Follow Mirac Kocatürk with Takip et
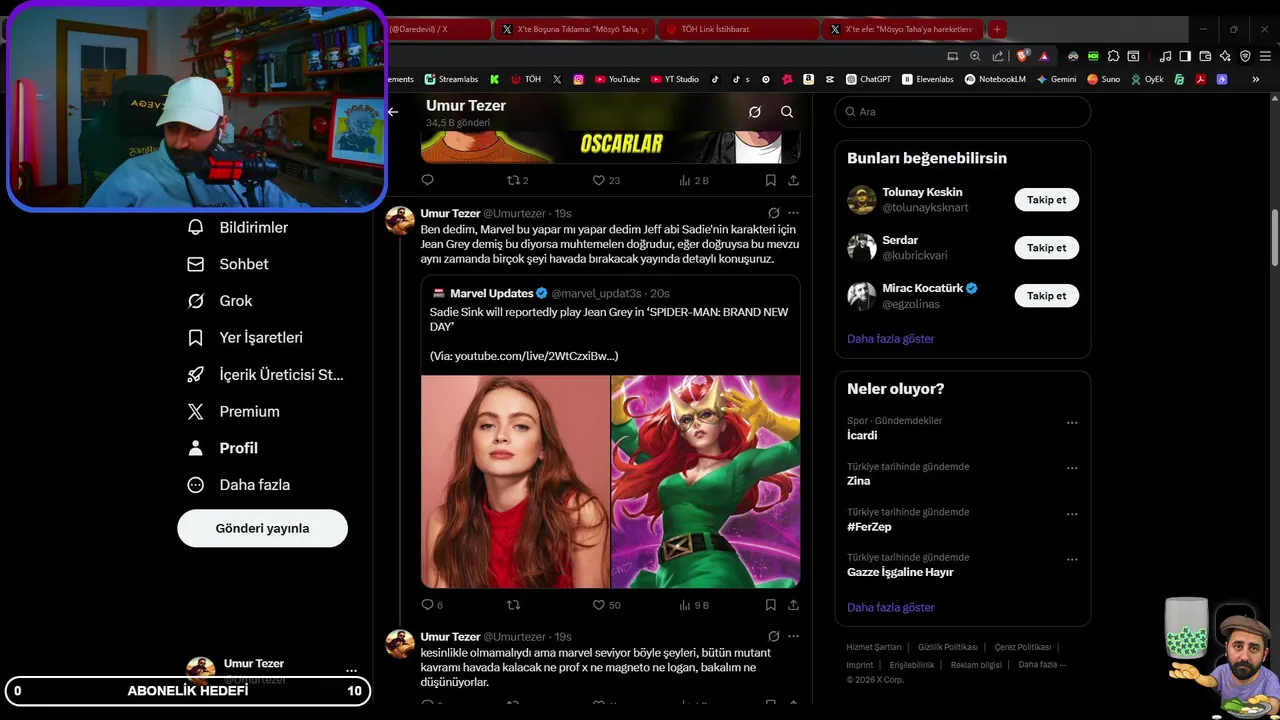Image resolution: width=1280 pixels, height=720 pixels. pos(1046,296)
